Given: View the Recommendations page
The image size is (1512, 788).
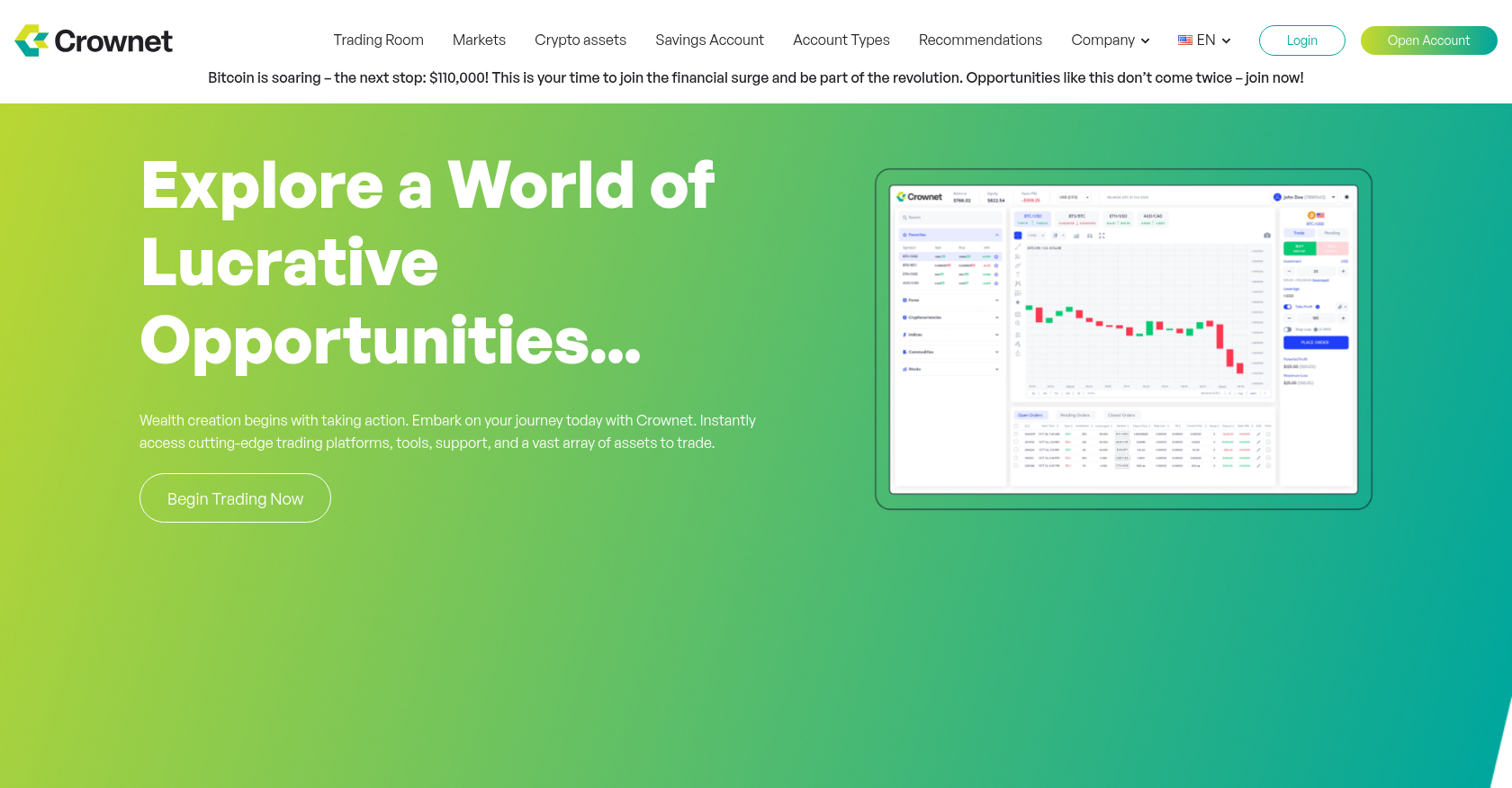Looking at the screenshot, I should (x=980, y=40).
